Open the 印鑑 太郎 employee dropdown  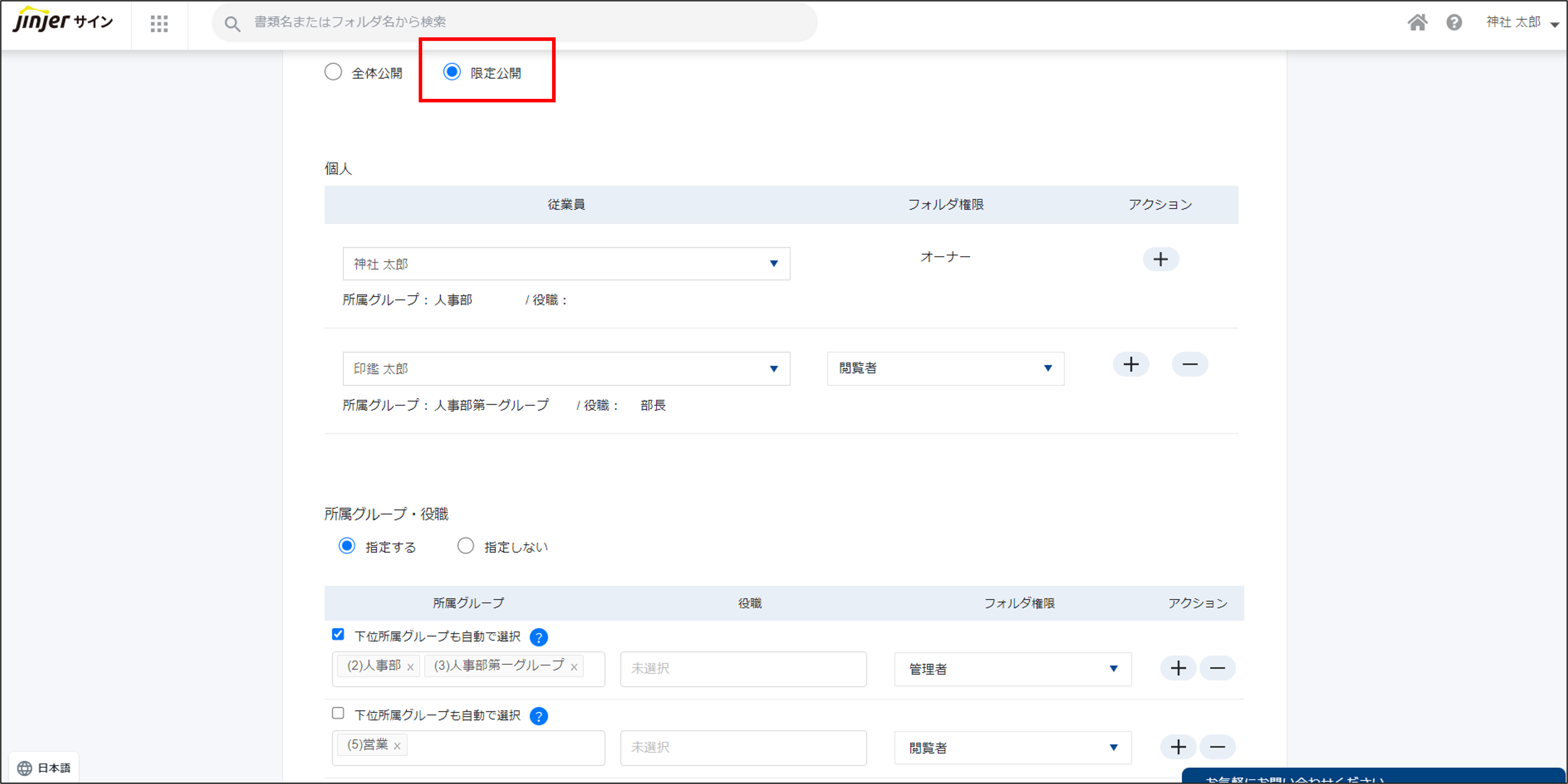coord(566,369)
